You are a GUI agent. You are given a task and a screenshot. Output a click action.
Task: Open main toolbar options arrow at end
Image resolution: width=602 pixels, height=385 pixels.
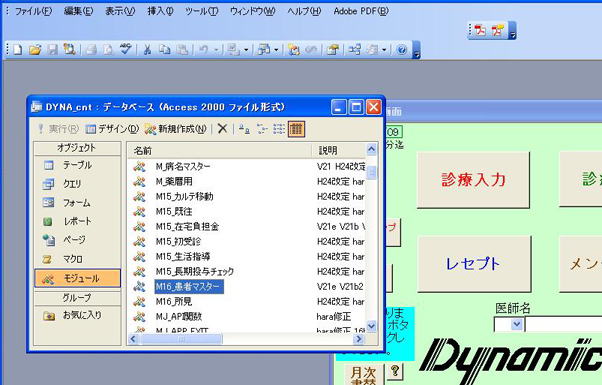pos(416,50)
